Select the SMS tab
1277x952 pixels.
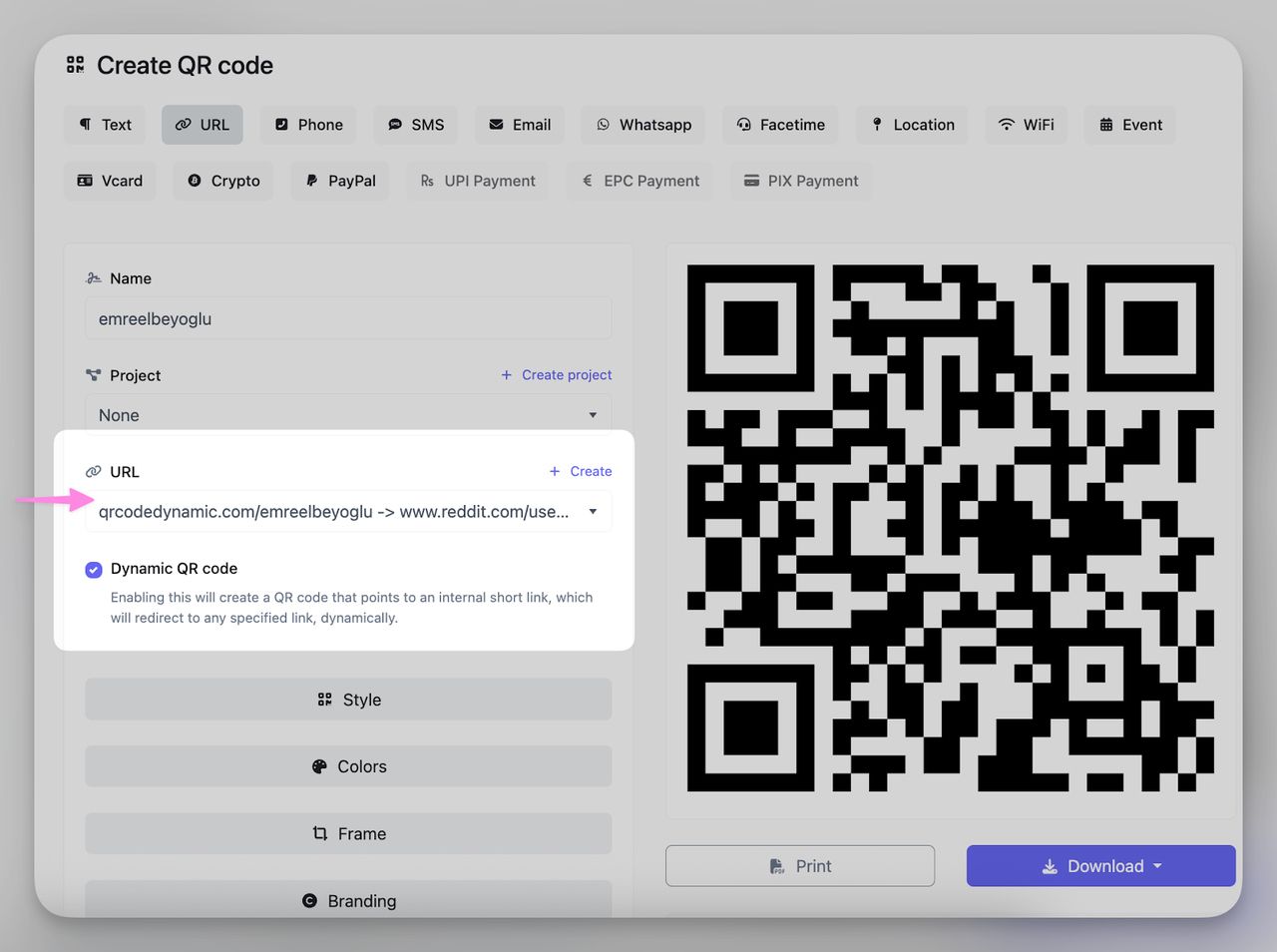pos(415,124)
